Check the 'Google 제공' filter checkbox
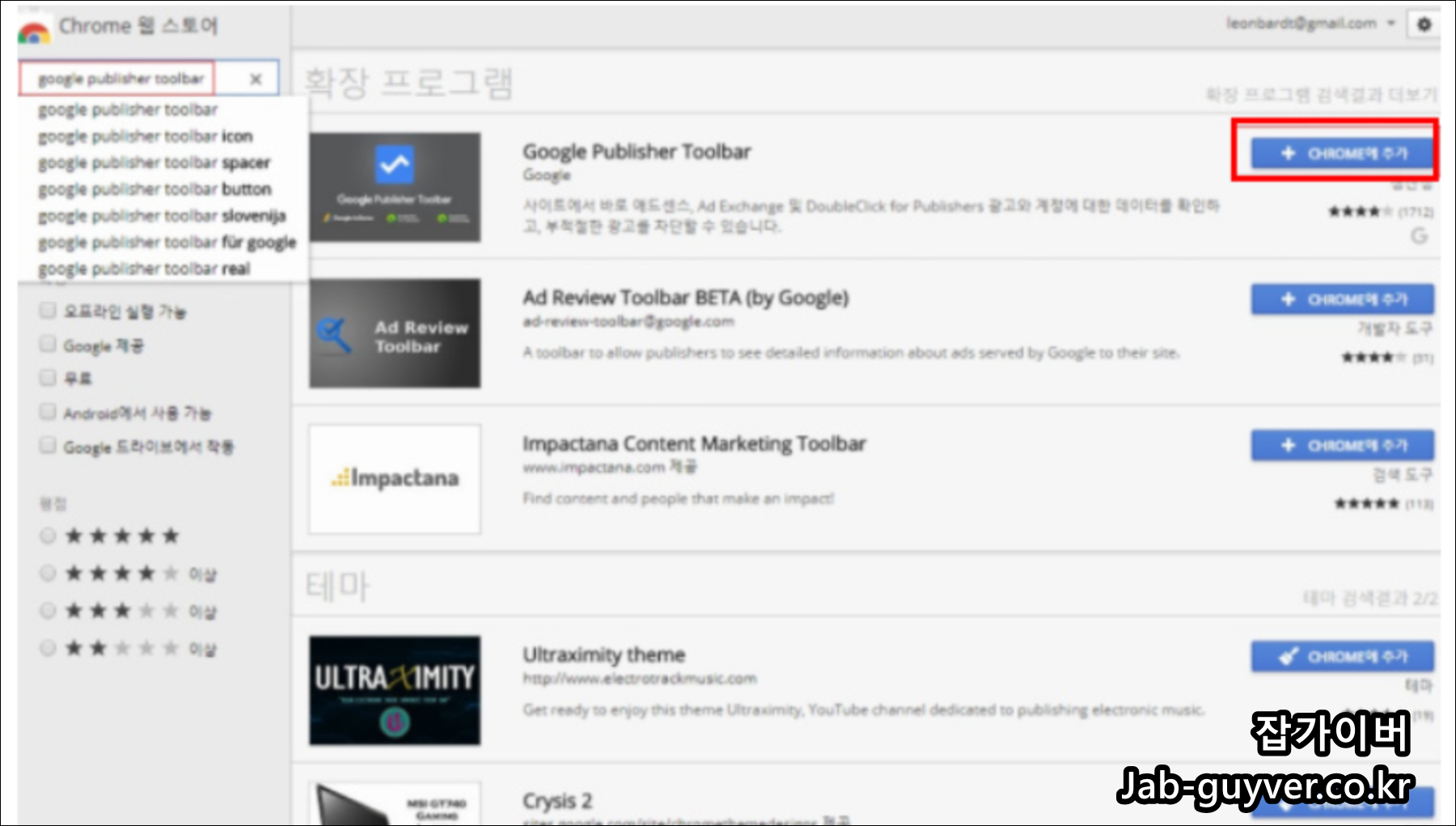The width and height of the screenshot is (1456, 826). pyautogui.click(x=48, y=345)
